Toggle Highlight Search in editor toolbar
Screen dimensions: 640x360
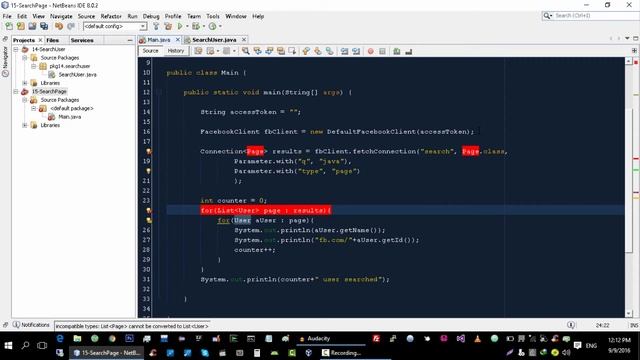pos(281,51)
